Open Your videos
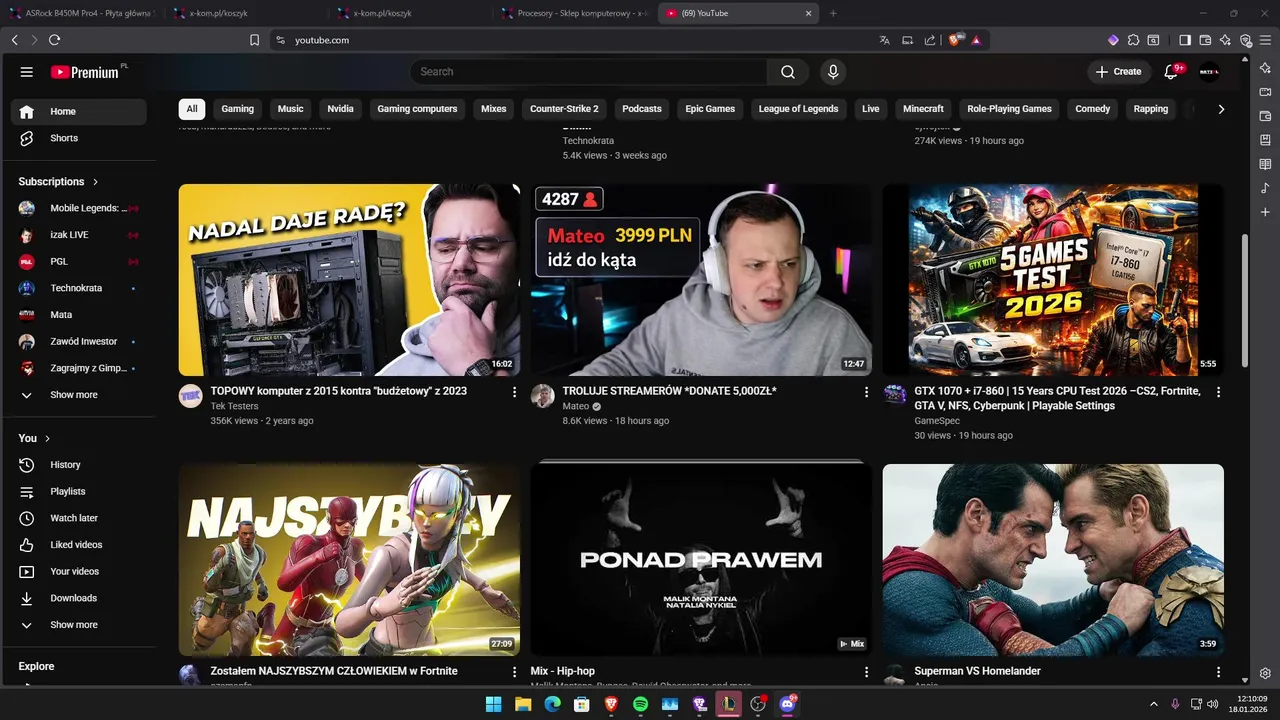The height and width of the screenshot is (720, 1280). coord(79,571)
